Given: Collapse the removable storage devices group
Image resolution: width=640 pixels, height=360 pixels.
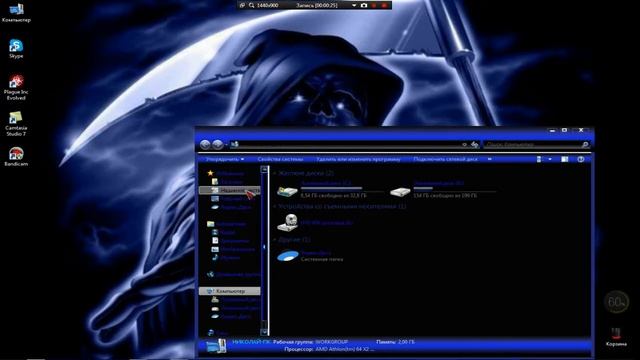Looking at the screenshot, I should point(340,207).
